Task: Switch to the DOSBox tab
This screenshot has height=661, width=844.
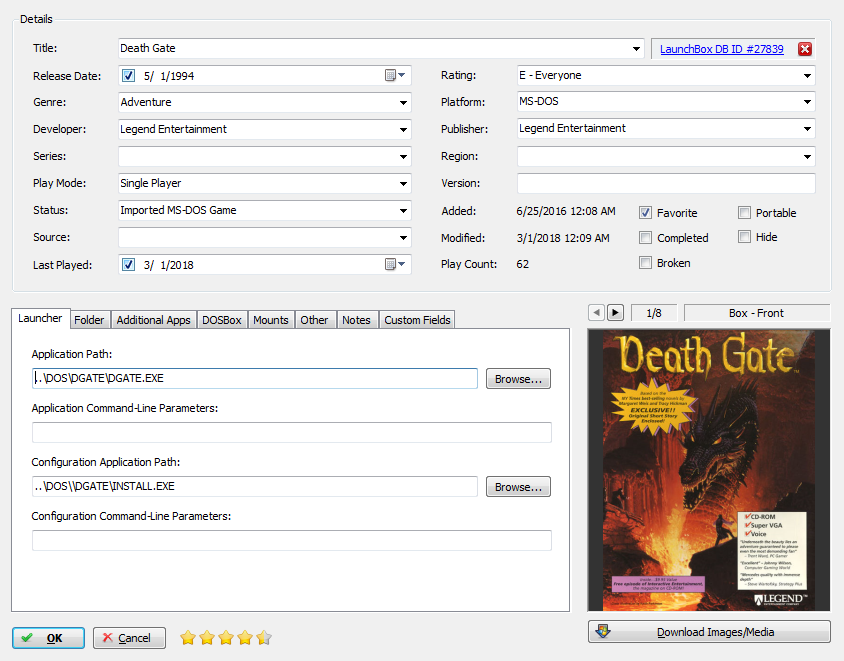Action: (222, 320)
